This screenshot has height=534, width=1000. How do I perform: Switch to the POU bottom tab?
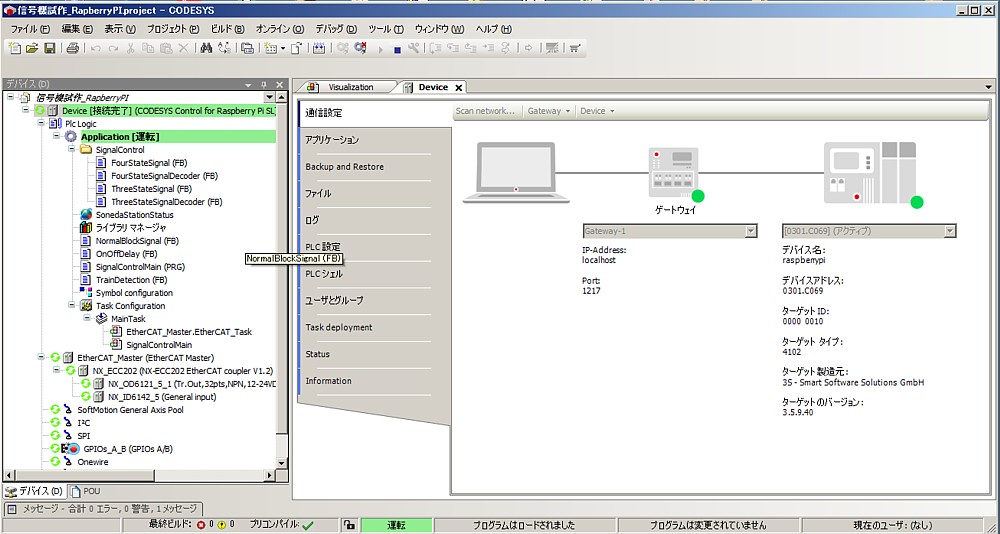85,491
